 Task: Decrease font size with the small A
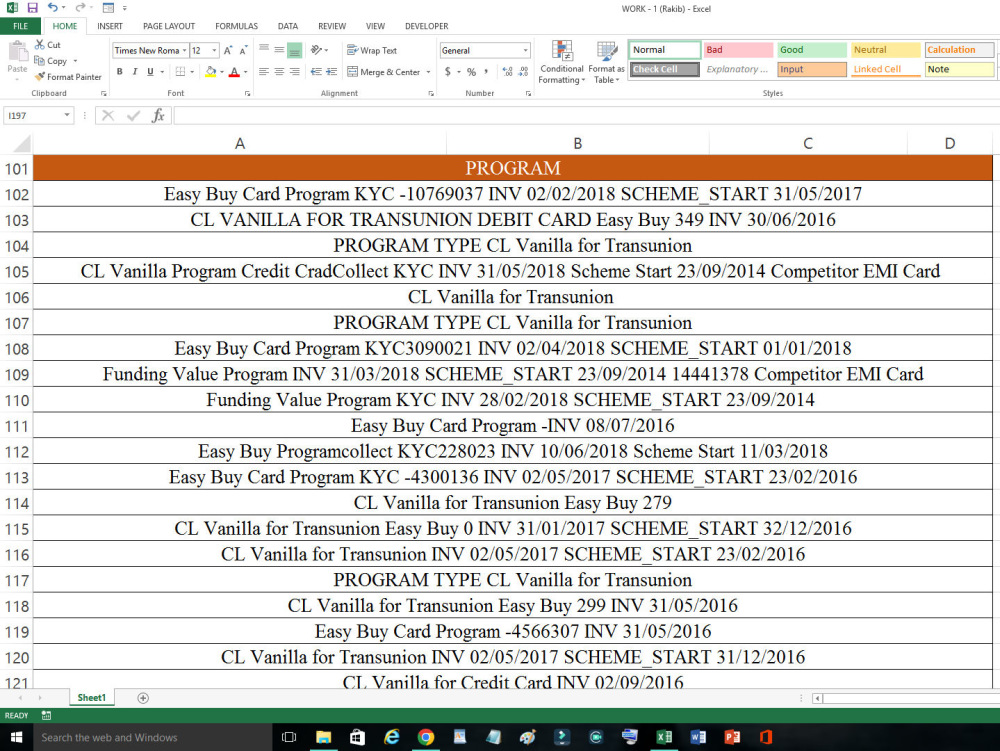coord(243,50)
